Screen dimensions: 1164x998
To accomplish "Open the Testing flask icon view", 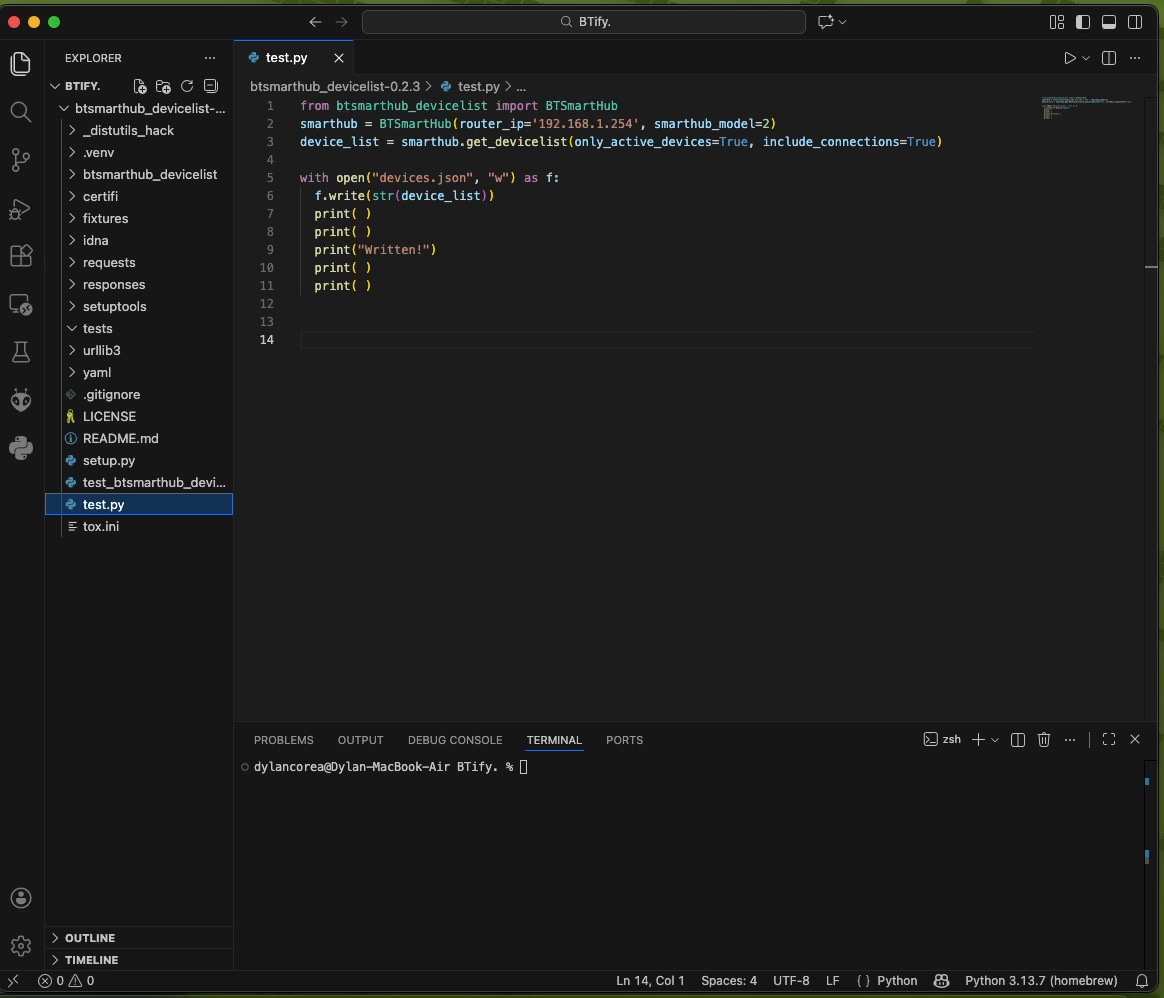I will tap(21, 352).
